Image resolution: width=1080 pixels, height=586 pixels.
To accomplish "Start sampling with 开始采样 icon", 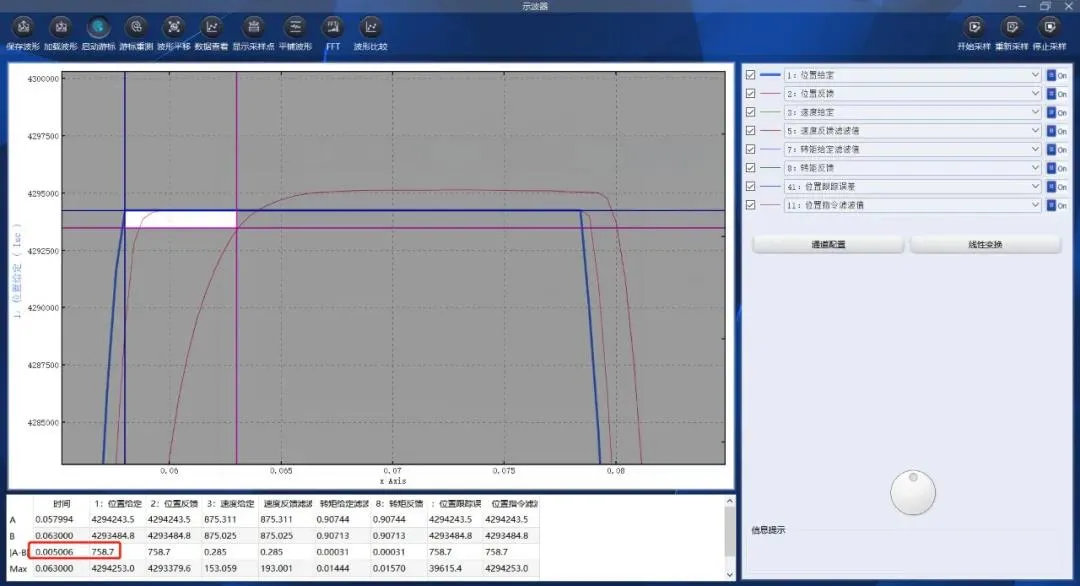I will tap(974, 27).
